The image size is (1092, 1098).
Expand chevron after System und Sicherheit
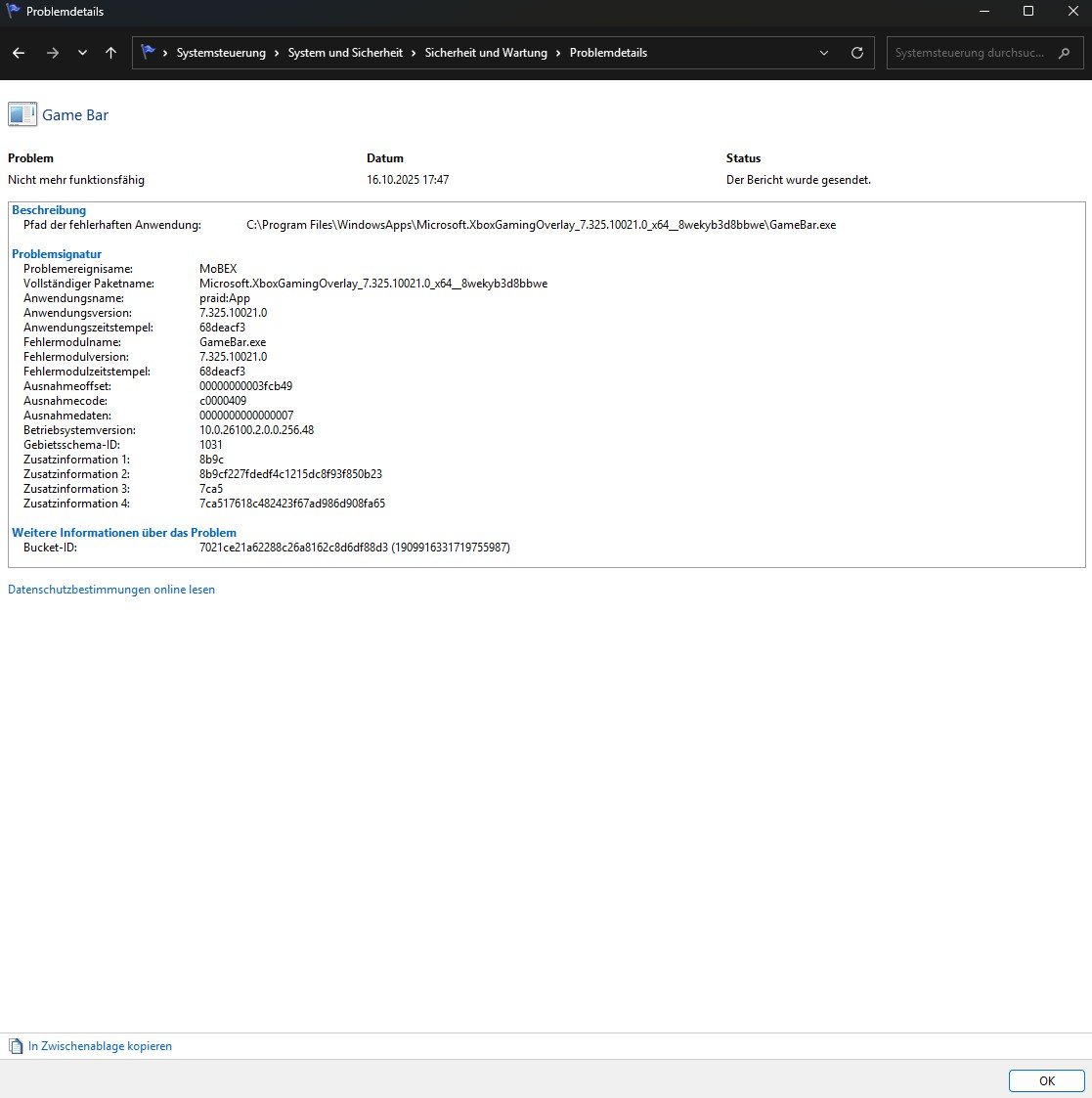click(x=414, y=53)
